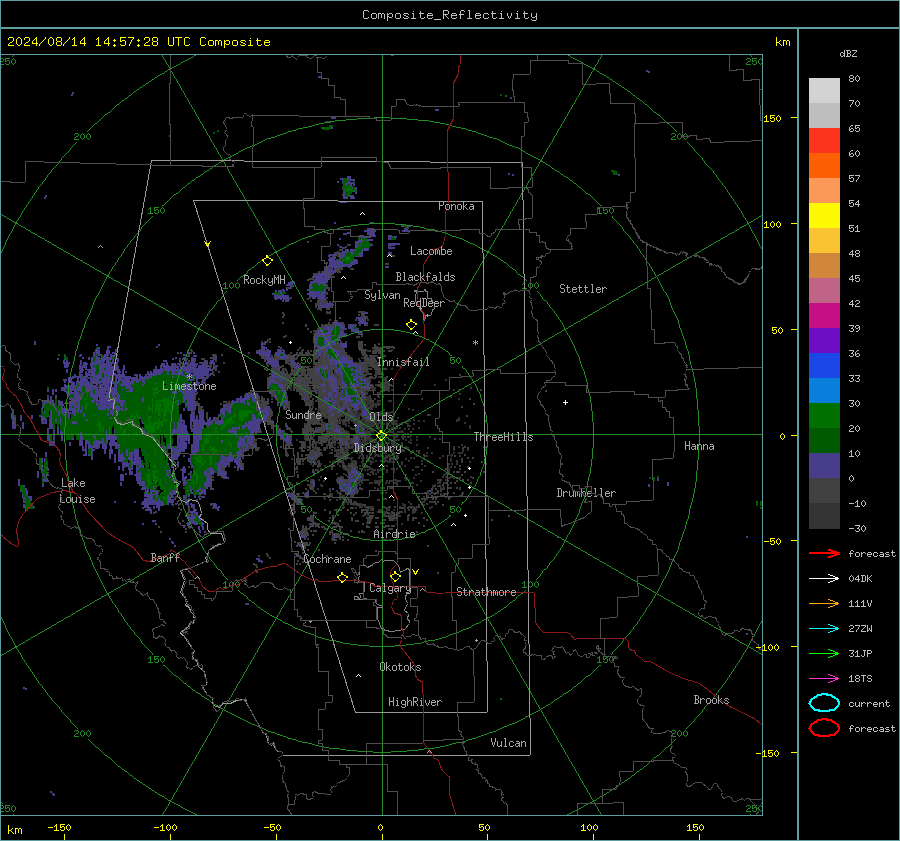Click the Cochrane map label
The width and height of the screenshot is (900, 841).
(x=327, y=559)
